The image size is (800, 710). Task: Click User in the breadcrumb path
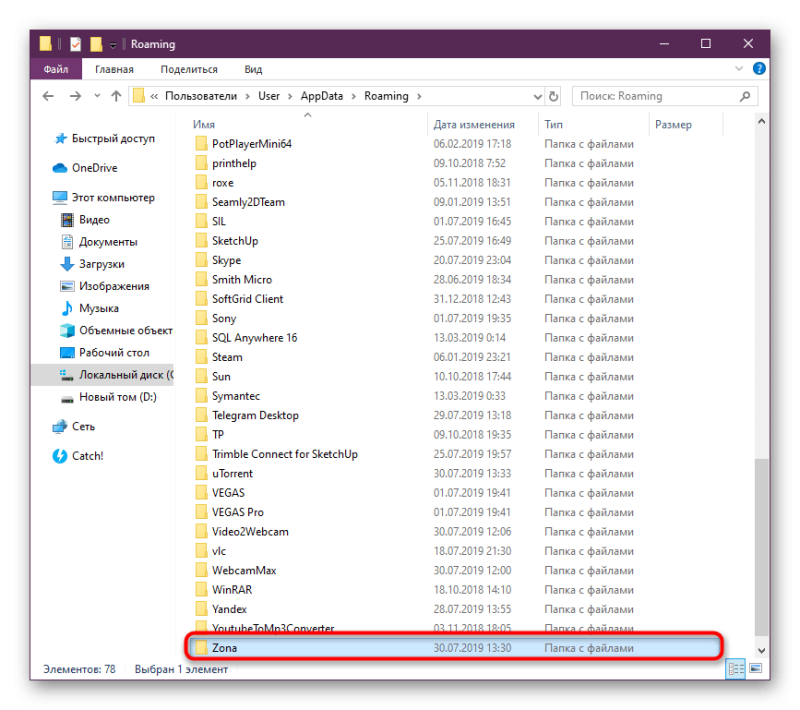coord(269,96)
